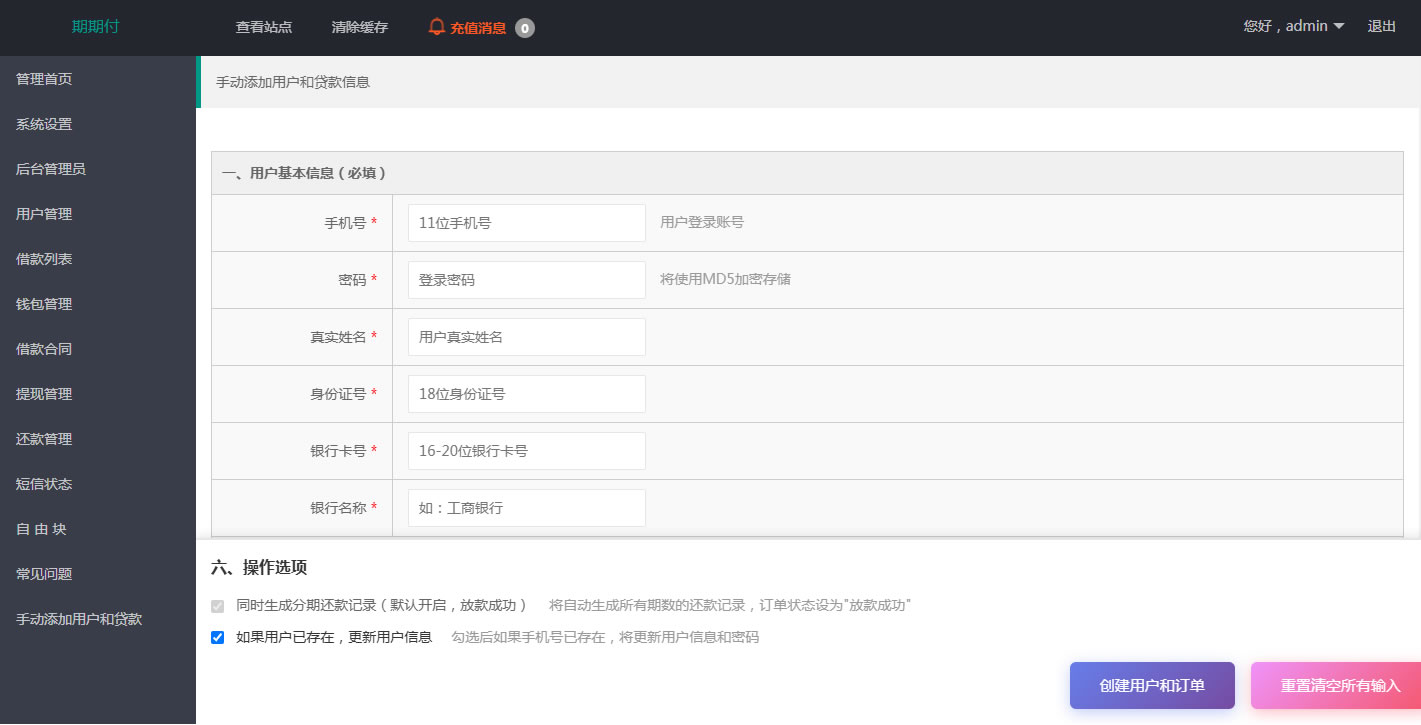Open the admin user dropdown arrow

click(x=1339, y=27)
